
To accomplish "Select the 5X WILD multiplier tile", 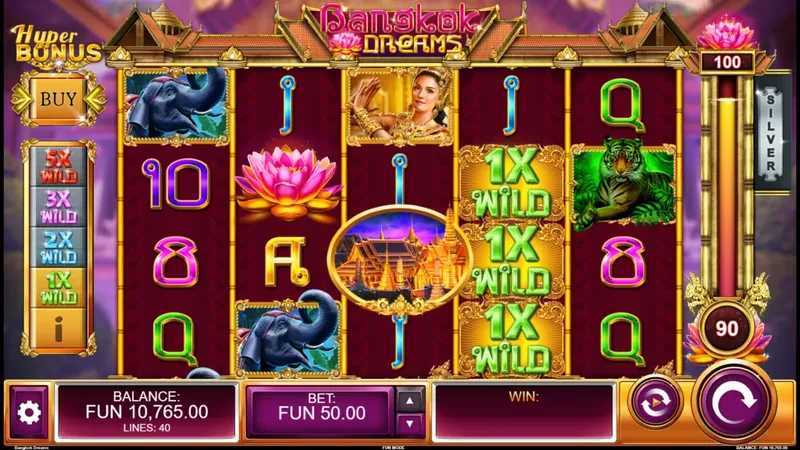I will pyautogui.click(x=59, y=166).
